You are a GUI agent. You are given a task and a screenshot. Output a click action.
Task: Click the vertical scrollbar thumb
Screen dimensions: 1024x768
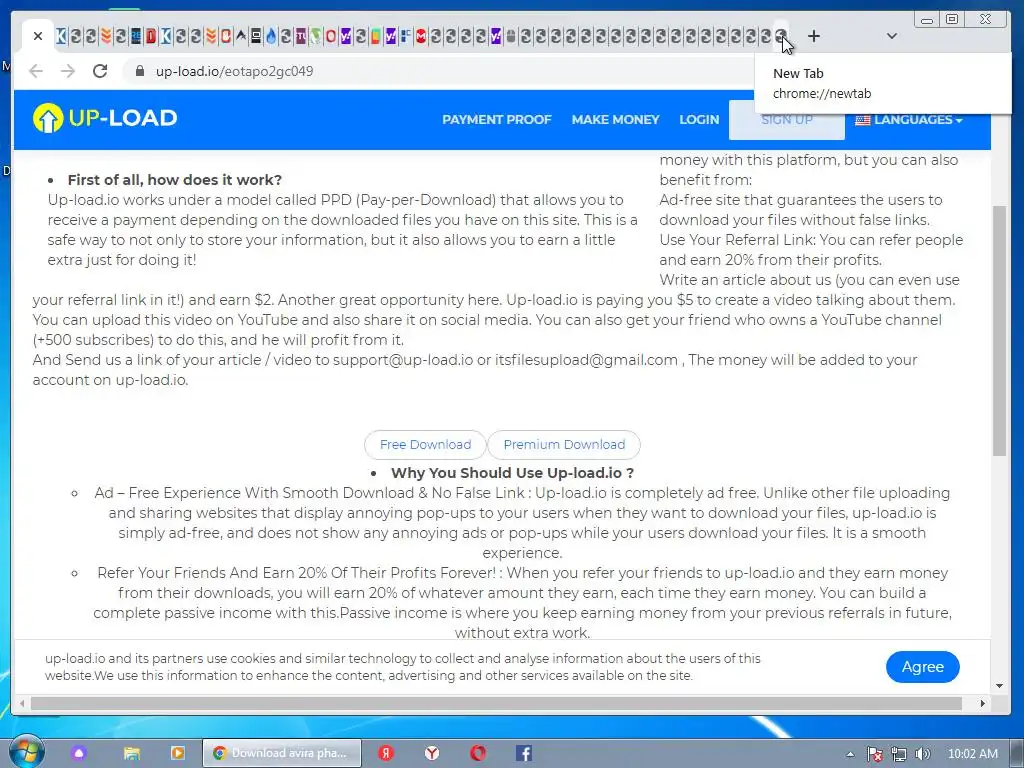(999, 331)
